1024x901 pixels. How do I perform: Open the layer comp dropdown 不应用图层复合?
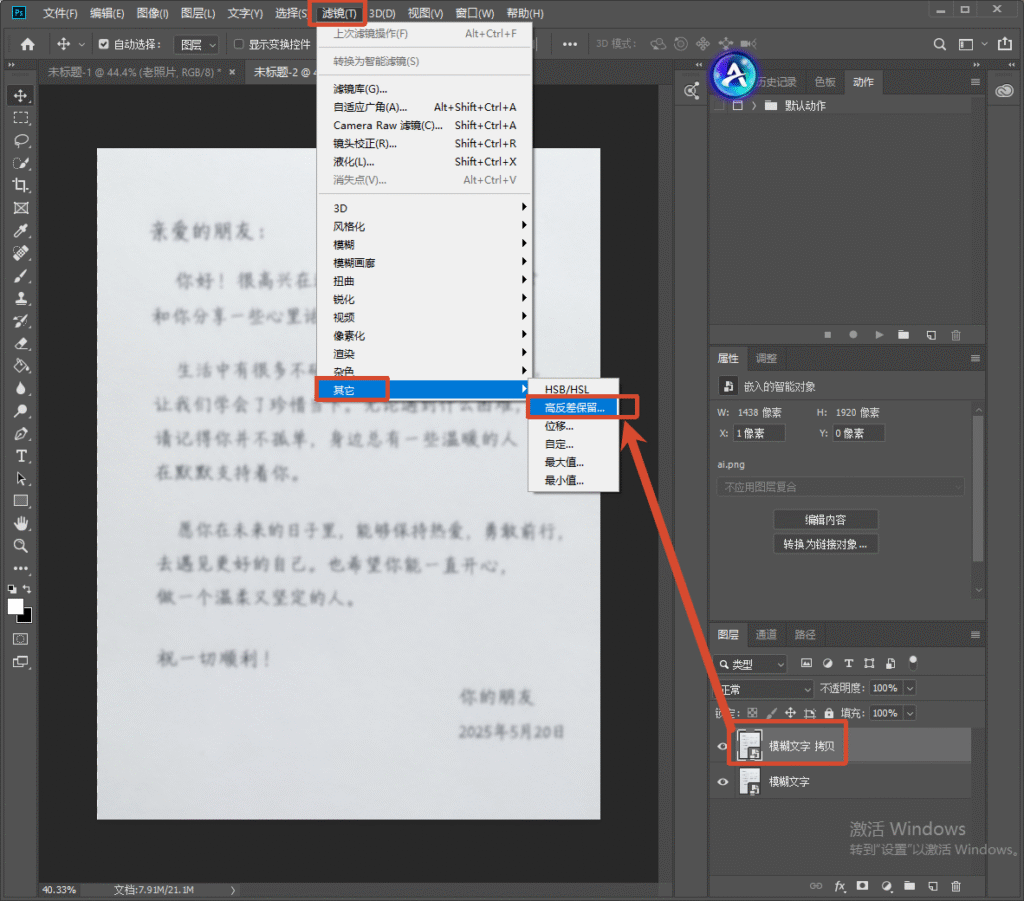(x=840, y=487)
